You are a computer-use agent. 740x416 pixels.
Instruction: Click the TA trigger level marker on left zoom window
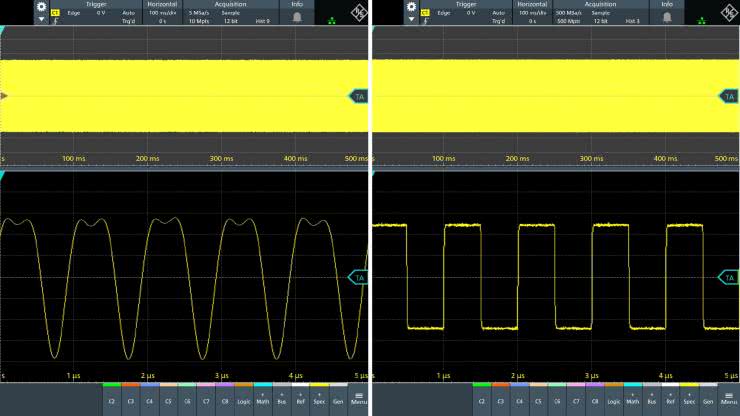358,278
